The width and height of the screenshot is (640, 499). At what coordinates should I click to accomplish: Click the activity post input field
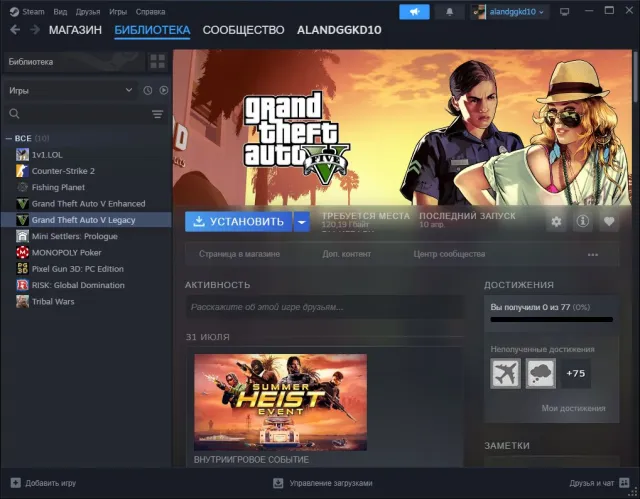325,307
